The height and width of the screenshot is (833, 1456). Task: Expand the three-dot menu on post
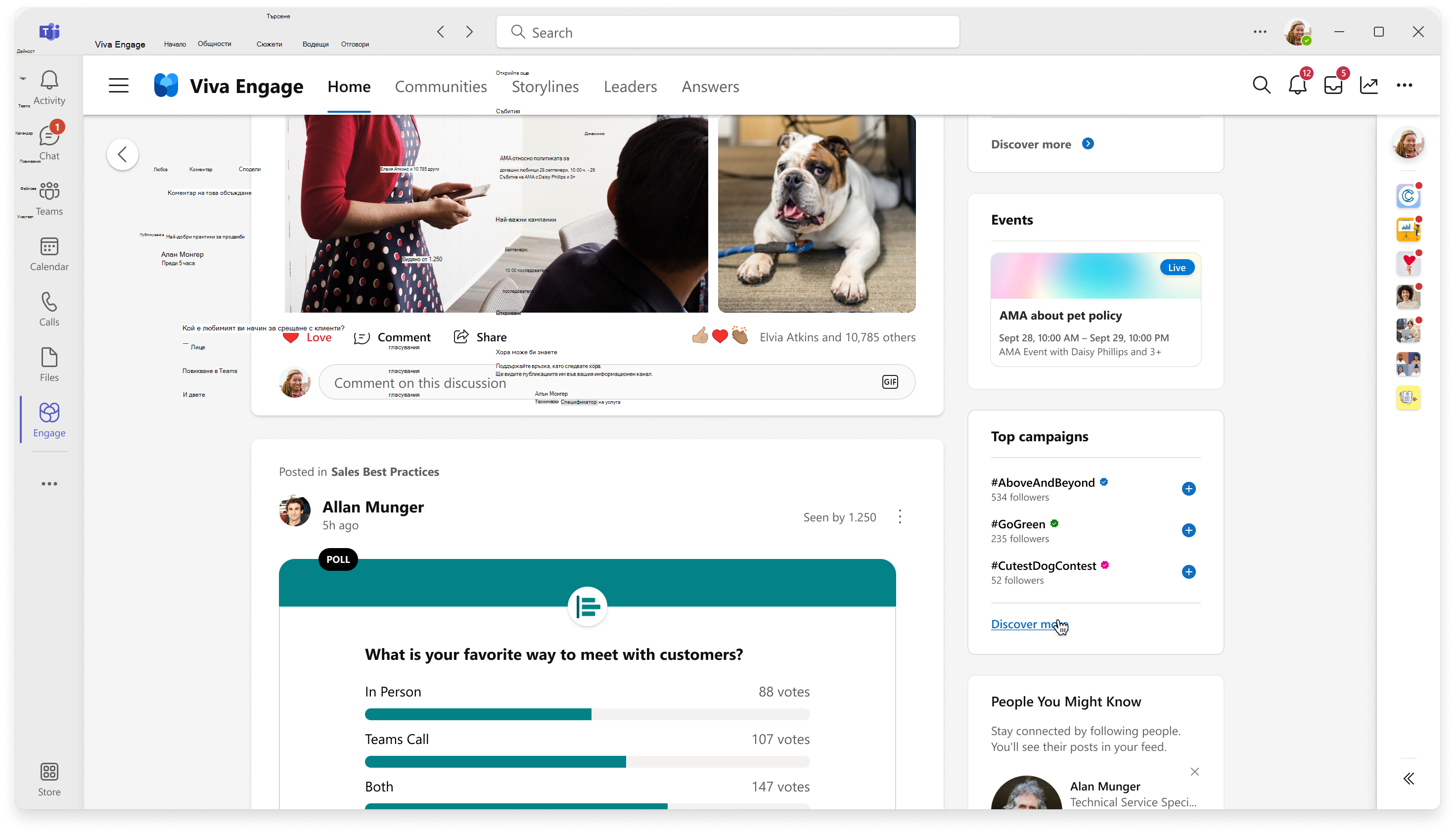tap(898, 516)
